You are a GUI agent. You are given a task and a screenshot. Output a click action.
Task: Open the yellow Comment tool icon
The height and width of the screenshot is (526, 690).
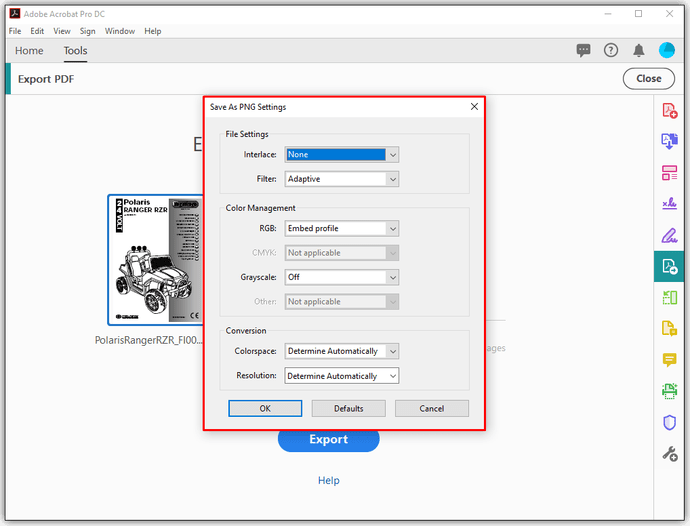pyautogui.click(x=669, y=360)
